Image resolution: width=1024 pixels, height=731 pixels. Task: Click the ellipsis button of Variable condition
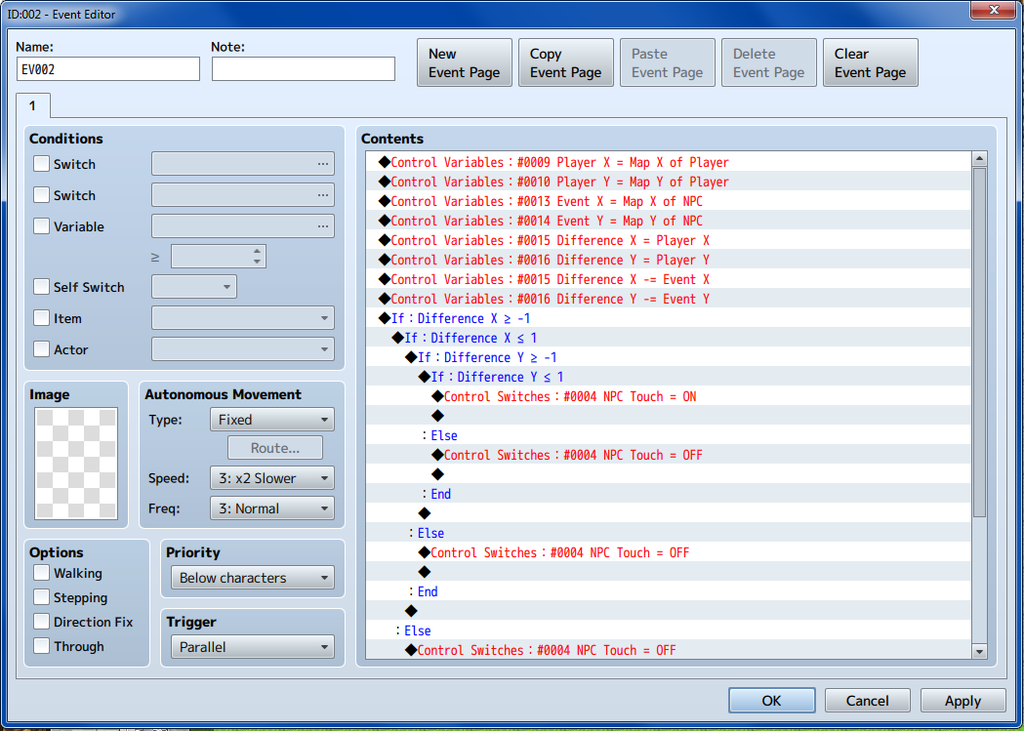coord(322,227)
